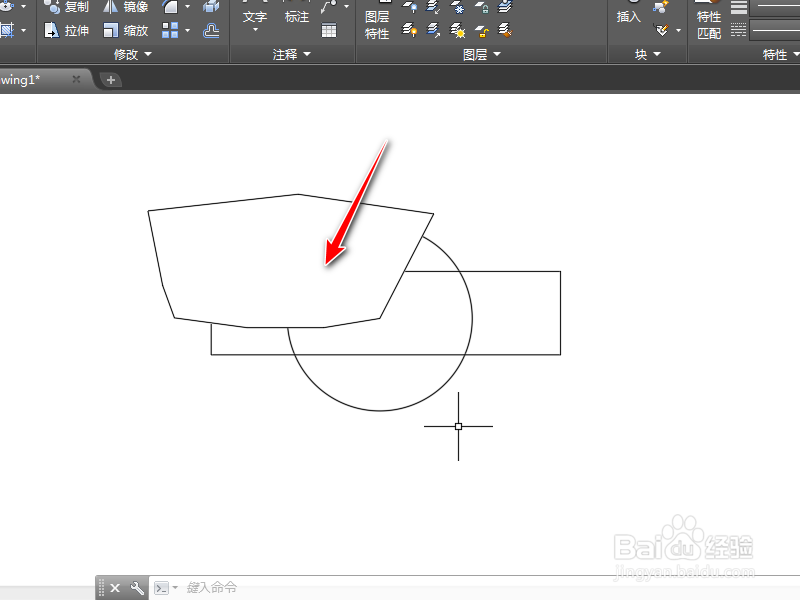Image resolution: width=800 pixels, height=600 pixels.
Task: Select the Scale (缩放) tool
Action: (126, 31)
